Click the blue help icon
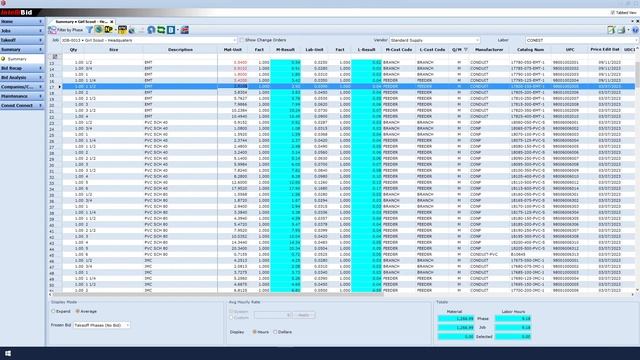Image resolution: width=640 pixels, height=360 pixels. [x=636, y=30]
